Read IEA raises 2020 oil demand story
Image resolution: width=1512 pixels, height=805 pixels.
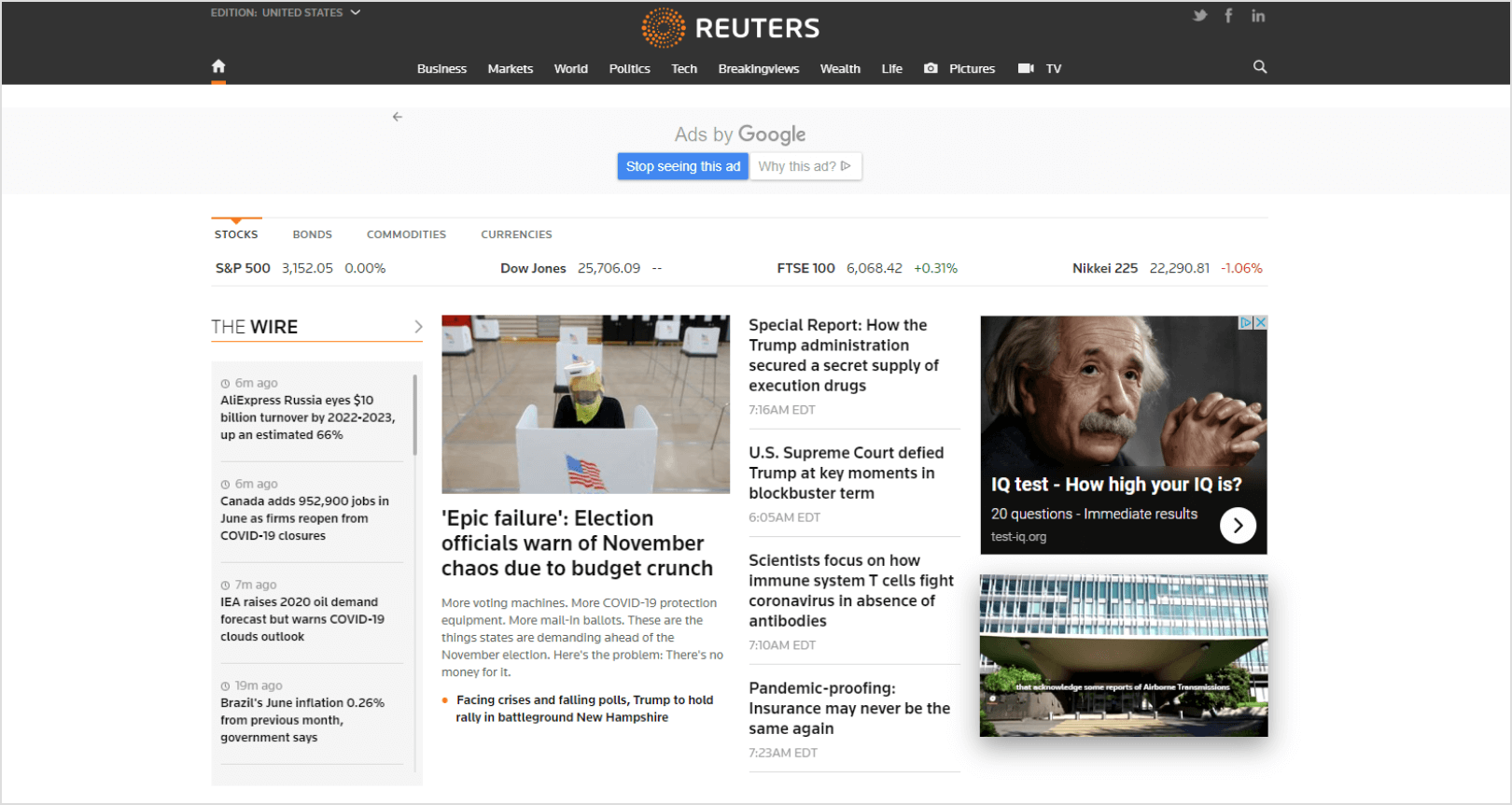302,619
